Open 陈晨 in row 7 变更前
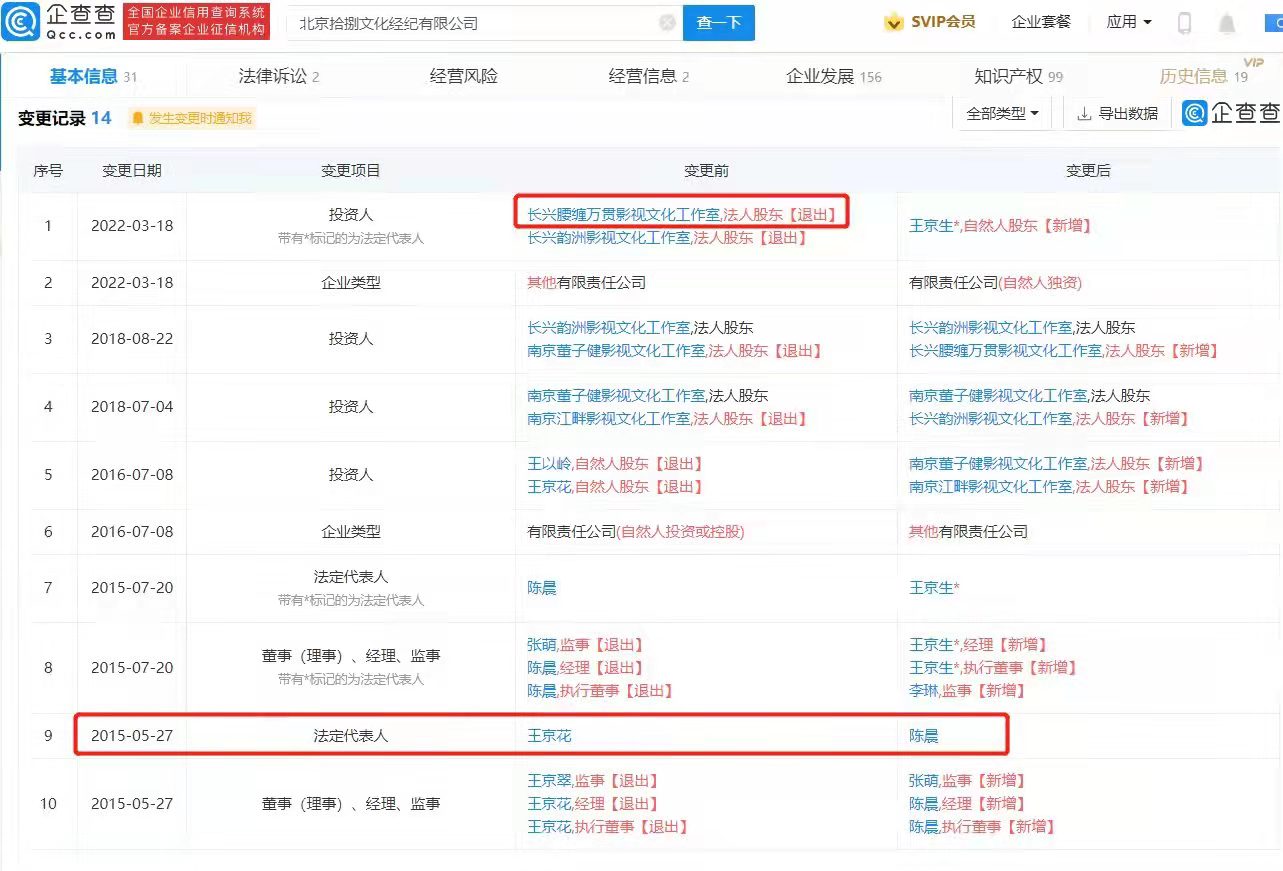This screenshot has height=871, width=1283. click(542, 588)
